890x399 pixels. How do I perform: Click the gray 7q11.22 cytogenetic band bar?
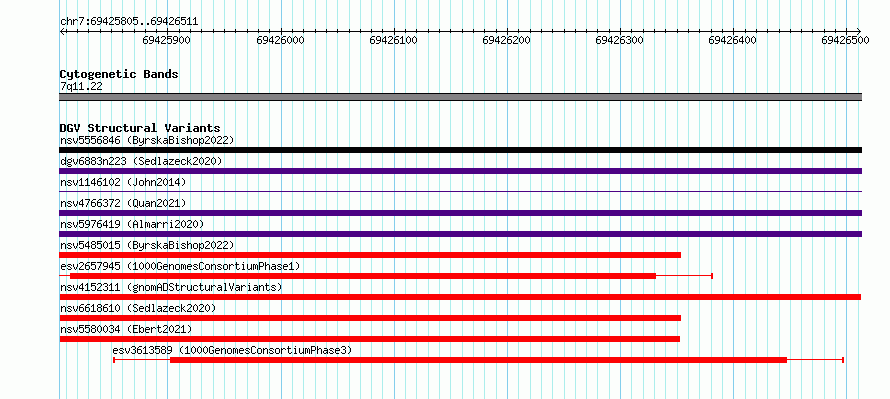[x=461, y=97]
